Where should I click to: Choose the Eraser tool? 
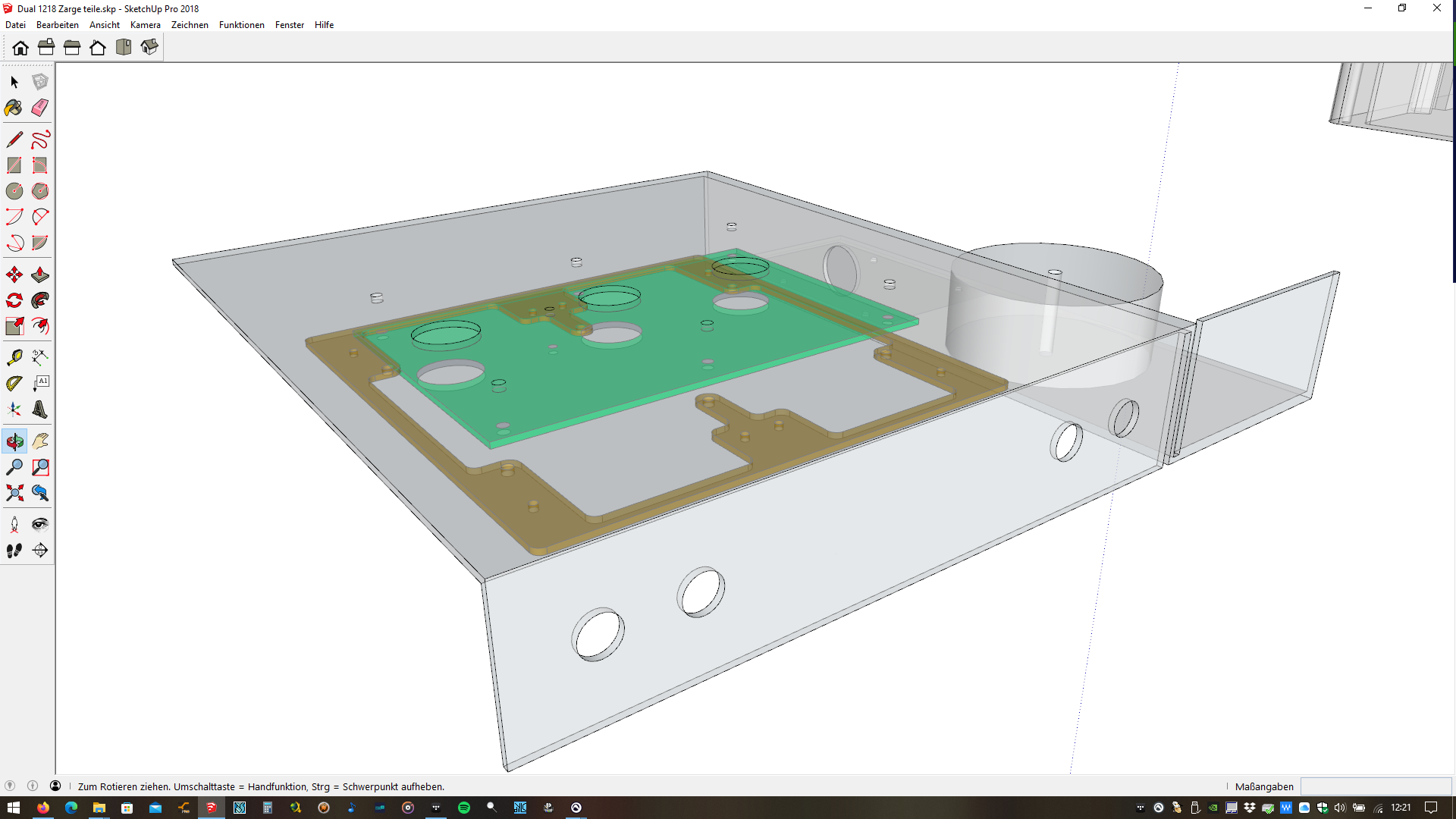point(40,108)
